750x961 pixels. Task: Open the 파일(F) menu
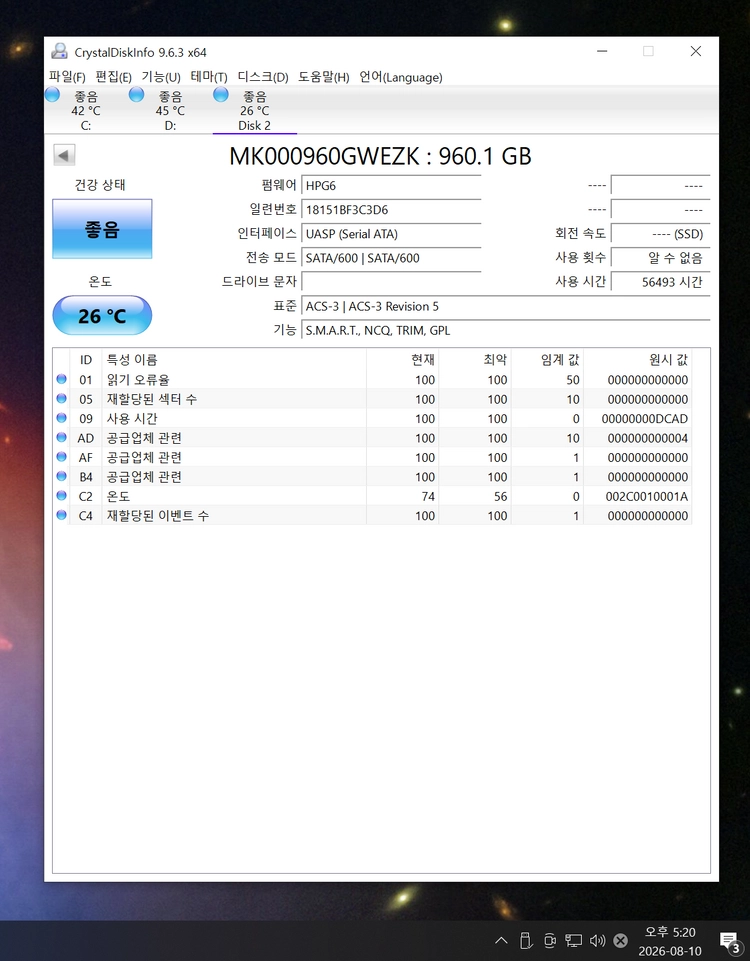(67, 77)
